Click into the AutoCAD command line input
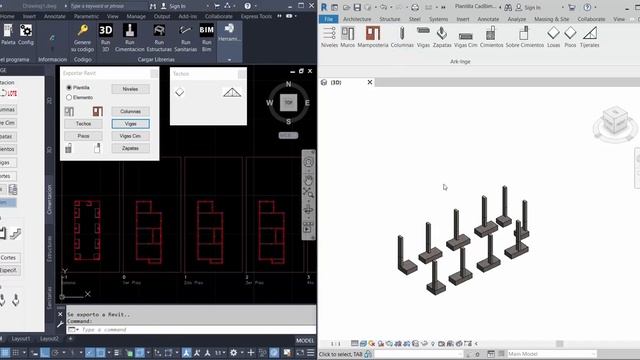The image size is (640, 360). (191, 329)
